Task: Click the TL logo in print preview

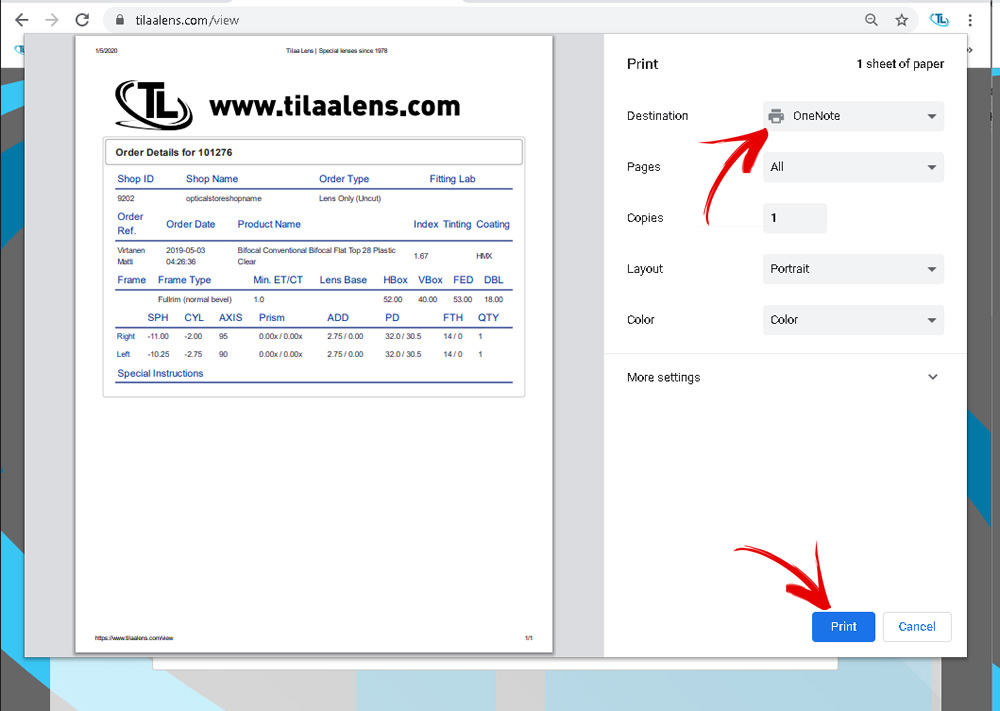Action: (x=154, y=105)
